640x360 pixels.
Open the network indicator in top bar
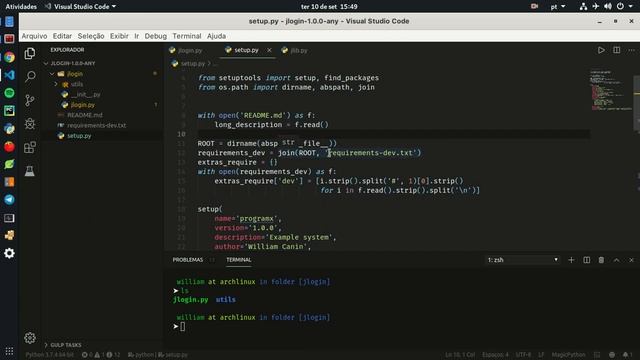click(x=583, y=7)
